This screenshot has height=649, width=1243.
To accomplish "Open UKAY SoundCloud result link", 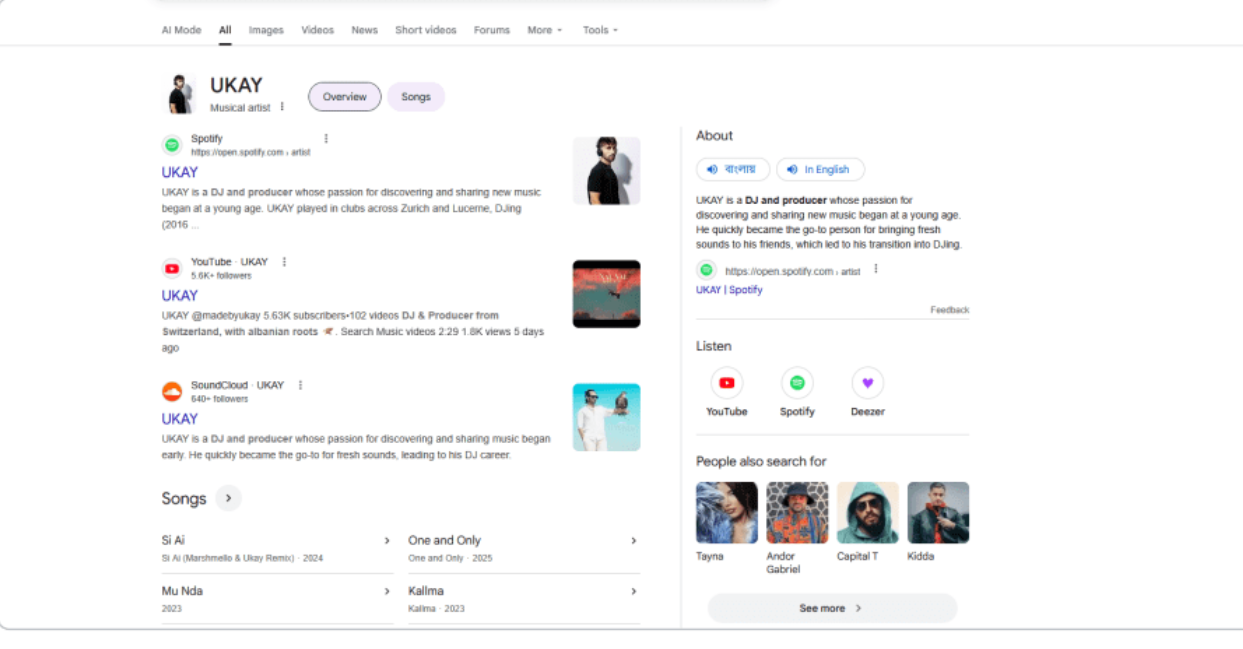I will (180, 418).
